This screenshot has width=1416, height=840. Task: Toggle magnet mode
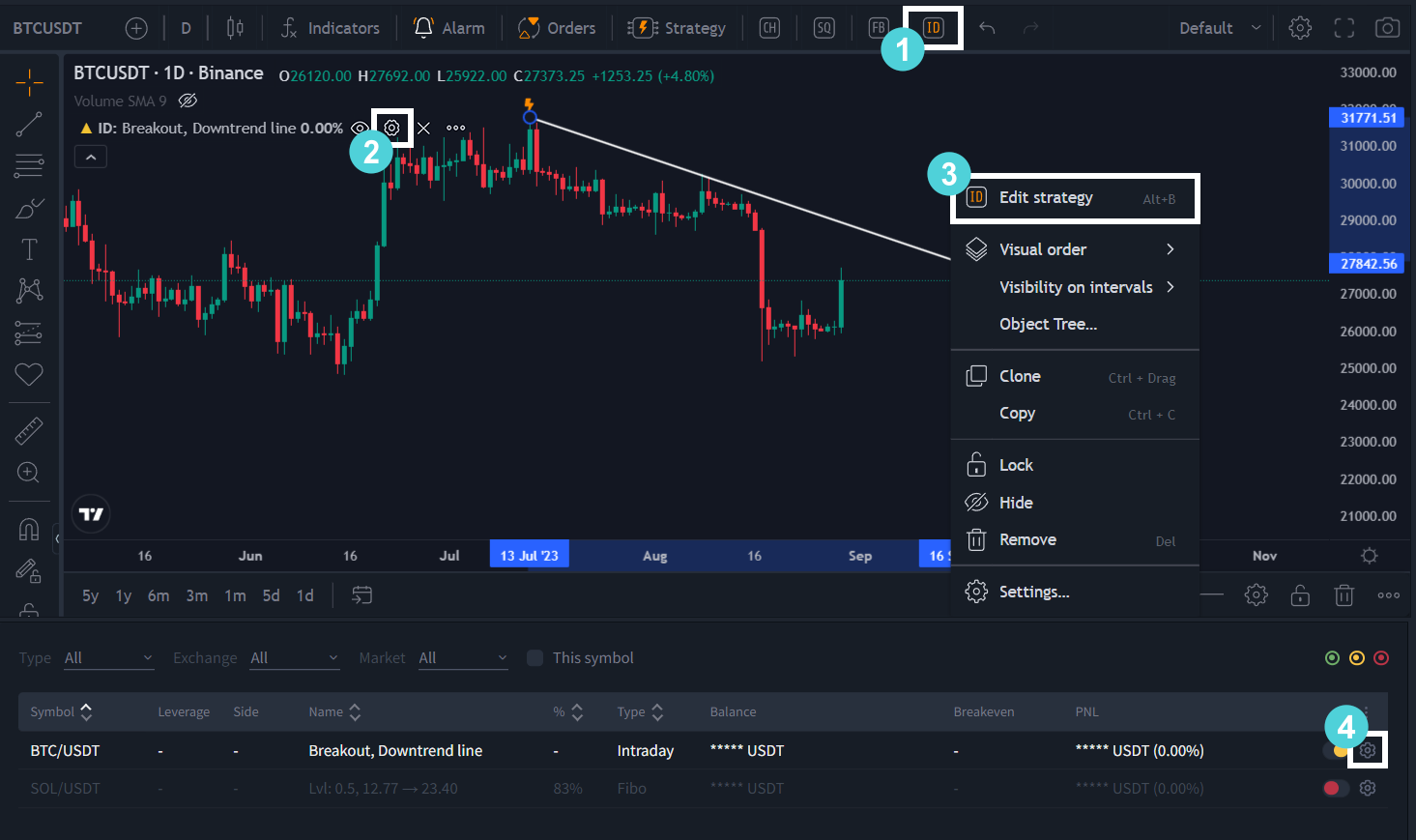29,530
